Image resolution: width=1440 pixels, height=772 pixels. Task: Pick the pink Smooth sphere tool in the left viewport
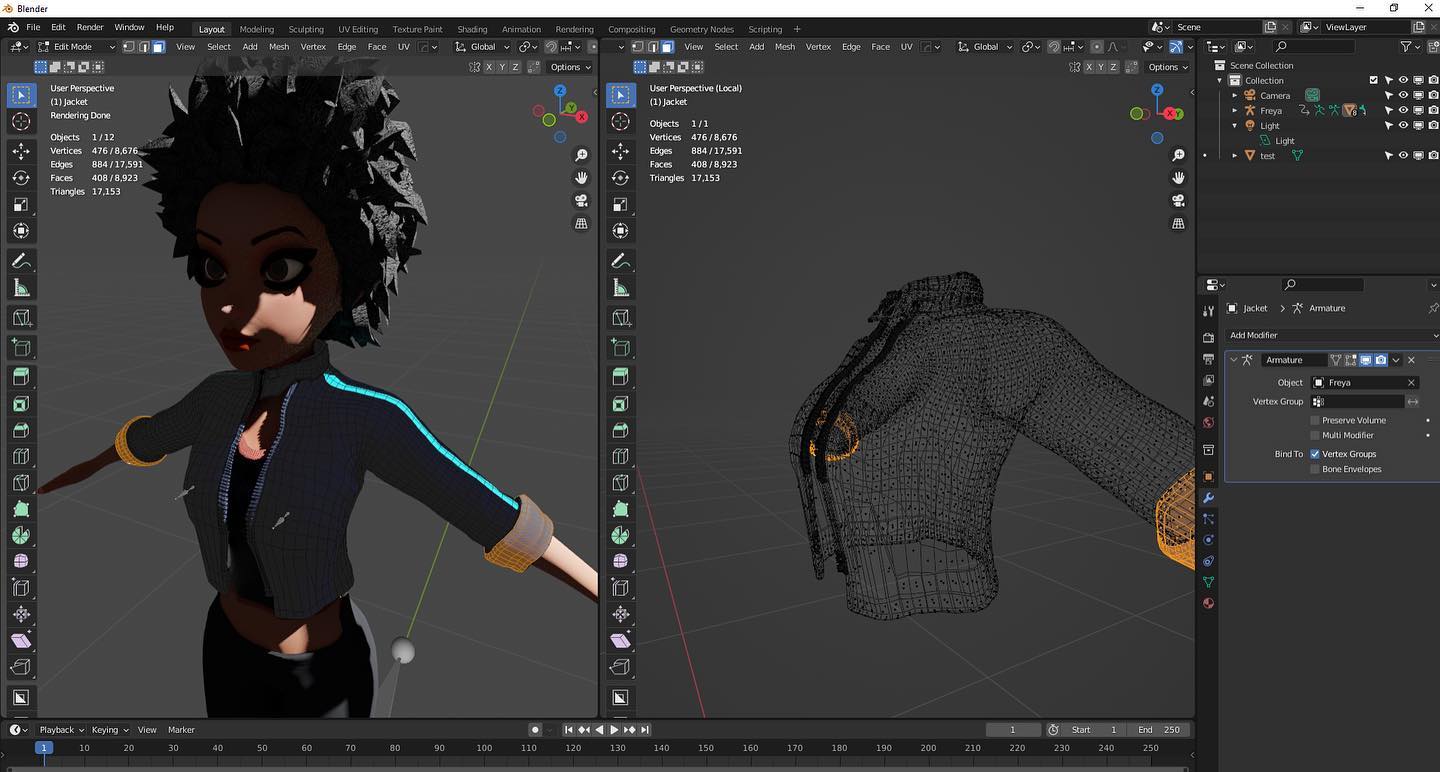point(21,561)
